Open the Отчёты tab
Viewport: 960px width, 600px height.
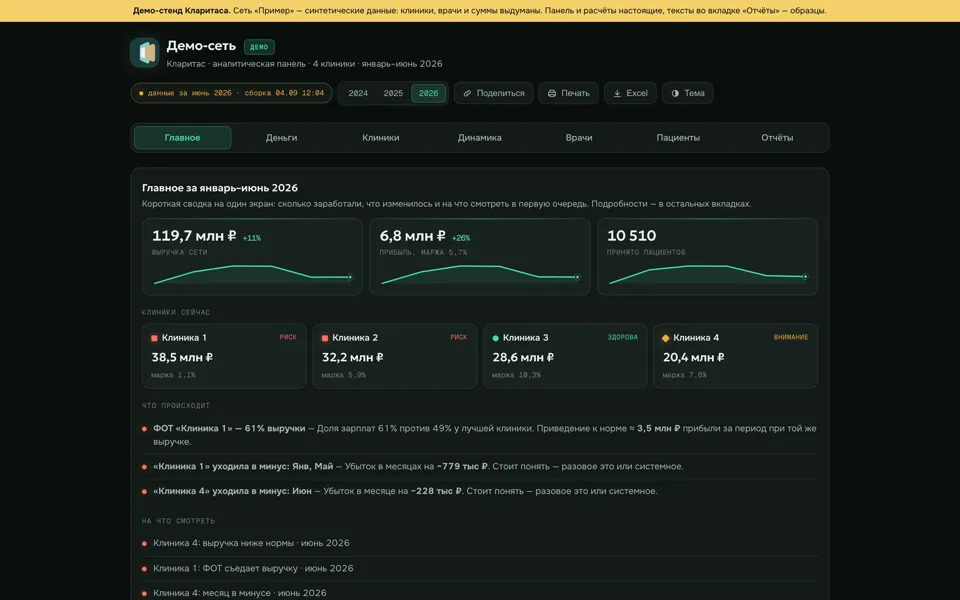click(777, 138)
